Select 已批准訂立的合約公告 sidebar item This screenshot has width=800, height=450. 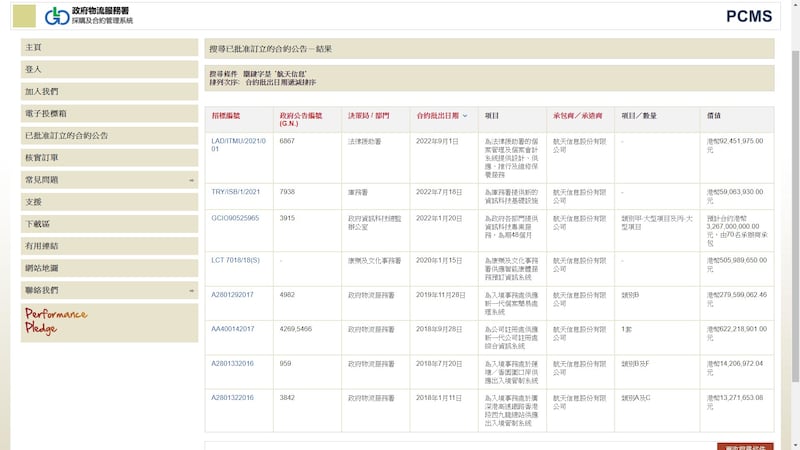pos(66,136)
